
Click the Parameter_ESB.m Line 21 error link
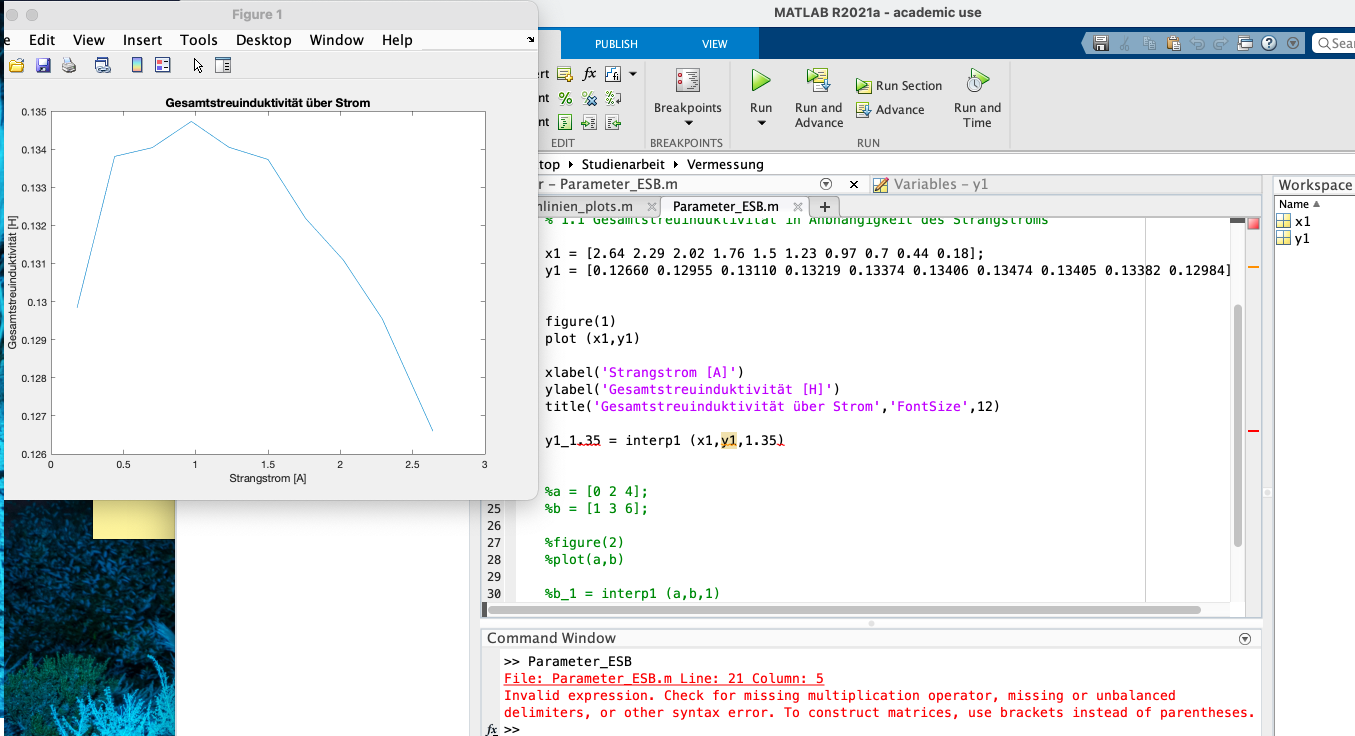(664, 679)
